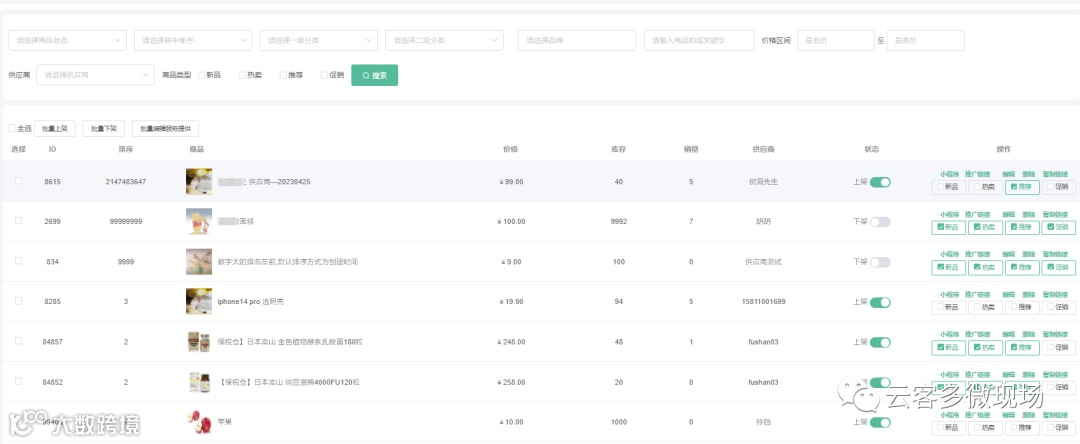Open the 请选择售中库存 dropdown
The width and height of the screenshot is (1080, 444).
194,41
